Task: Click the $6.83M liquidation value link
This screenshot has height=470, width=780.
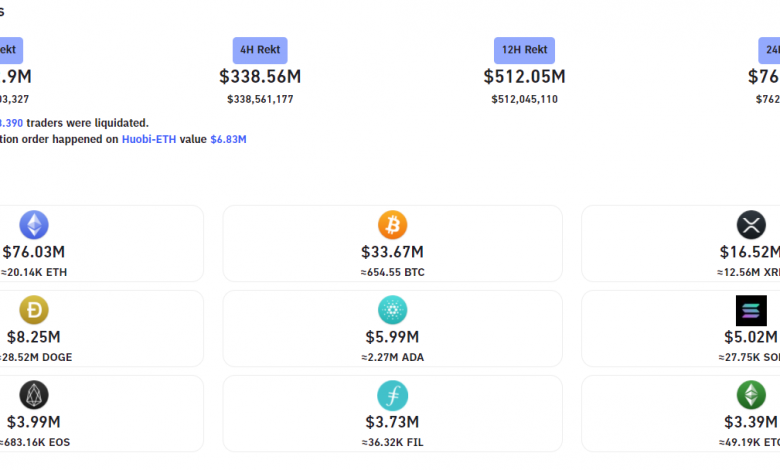Action: [228, 139]
